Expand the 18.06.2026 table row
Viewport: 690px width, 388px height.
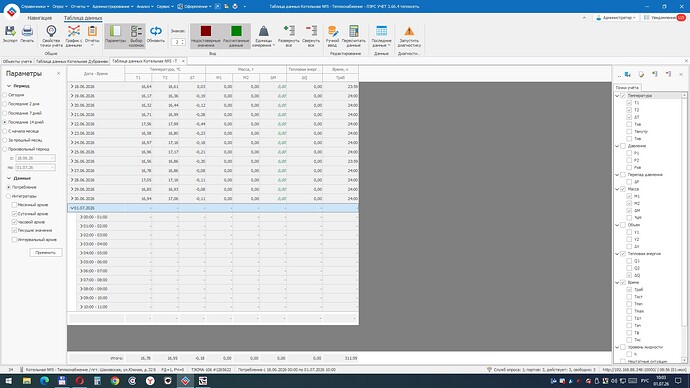coord(72,87)
